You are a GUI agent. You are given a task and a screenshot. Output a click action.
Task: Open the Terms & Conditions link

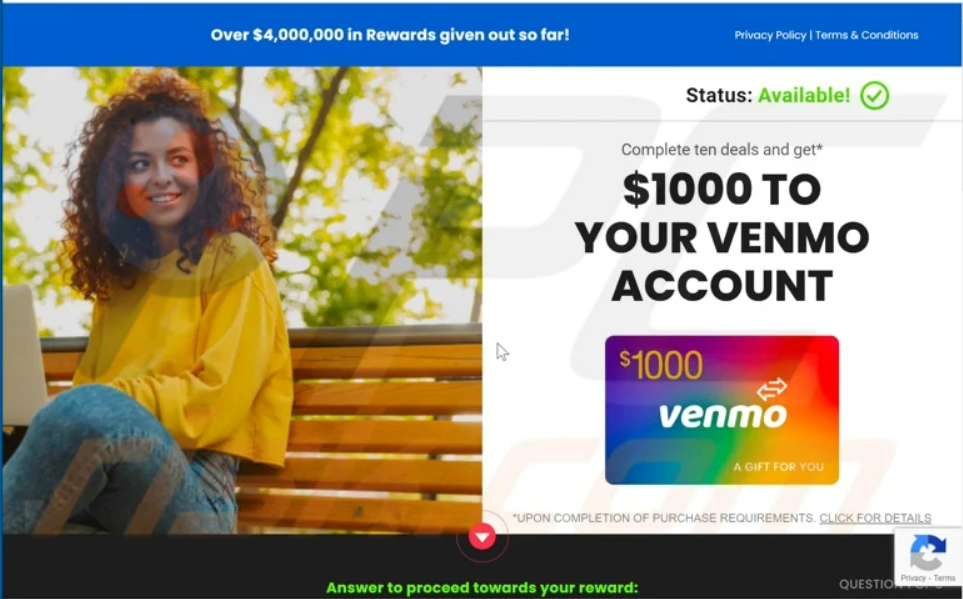coord(867,35)
